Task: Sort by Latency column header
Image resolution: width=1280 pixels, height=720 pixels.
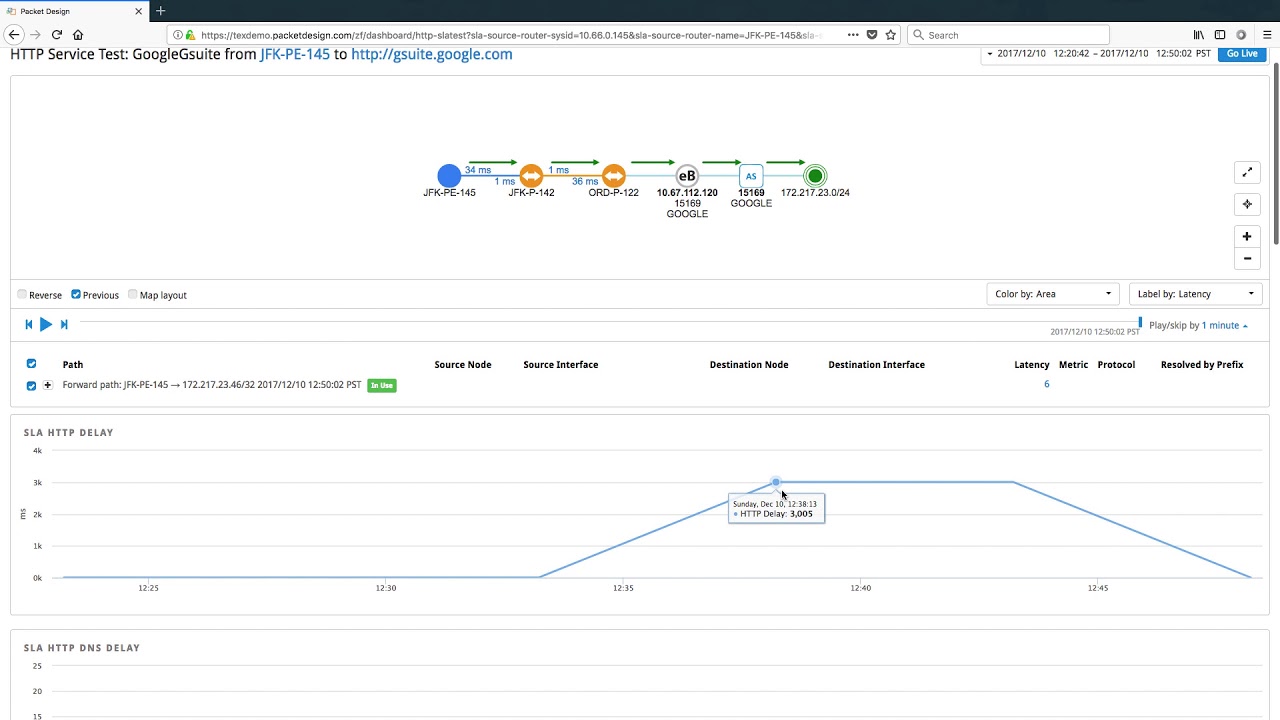Action: pos(1032,365)
